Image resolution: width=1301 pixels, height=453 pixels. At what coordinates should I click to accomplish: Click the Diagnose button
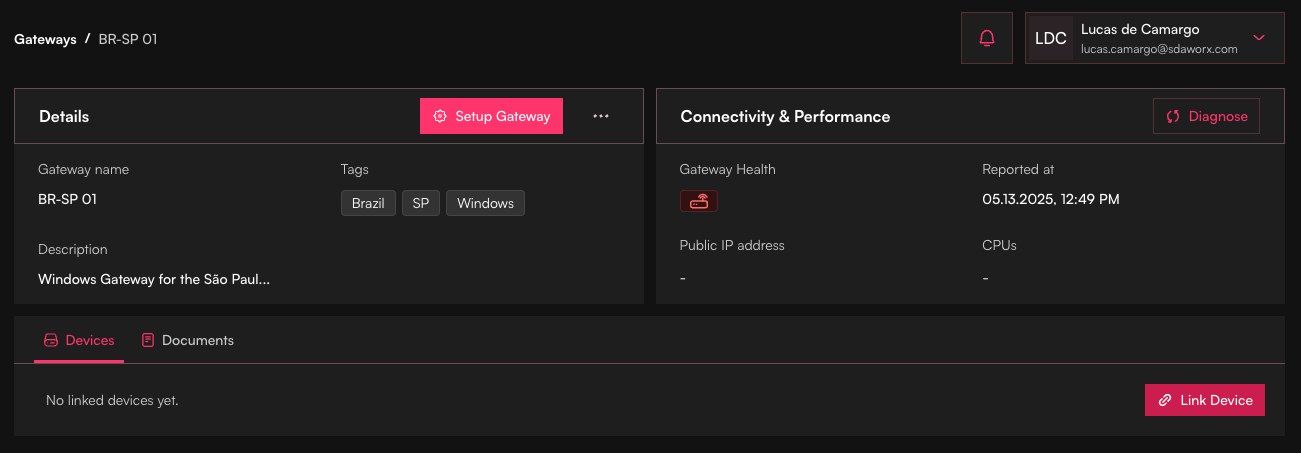(x=1206, y=116)
